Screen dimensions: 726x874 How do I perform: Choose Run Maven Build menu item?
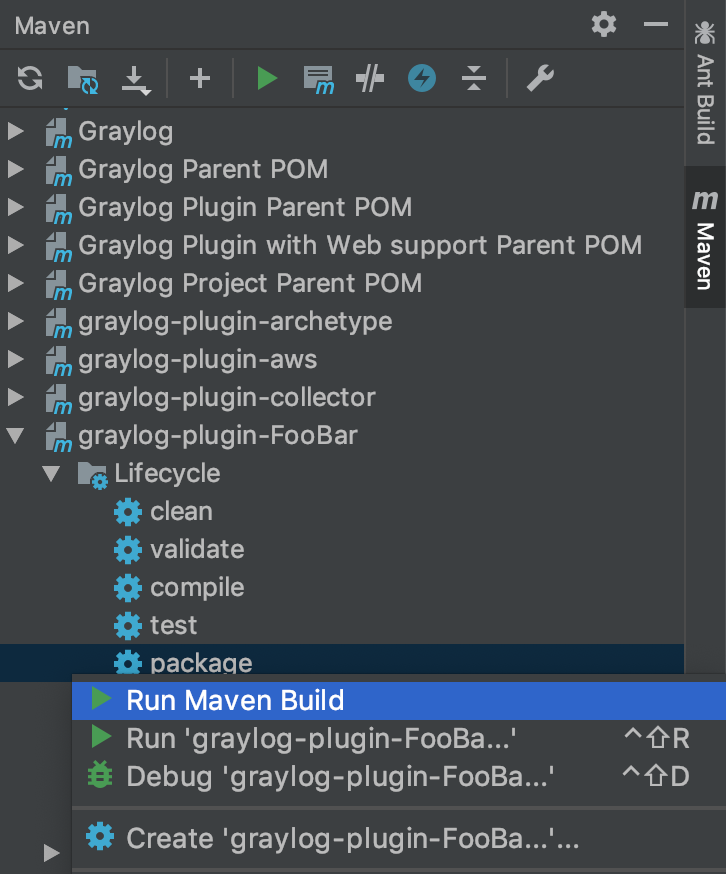tap(399, 701)
